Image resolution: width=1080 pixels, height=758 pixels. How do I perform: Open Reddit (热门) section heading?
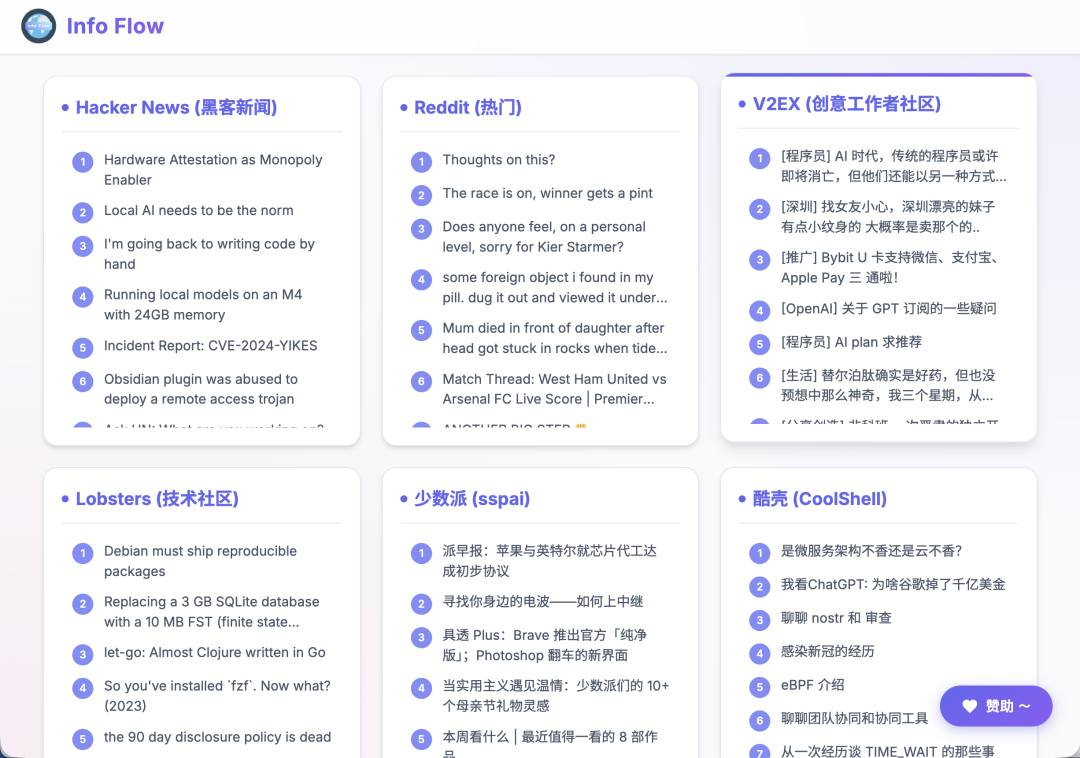[468, 107]
